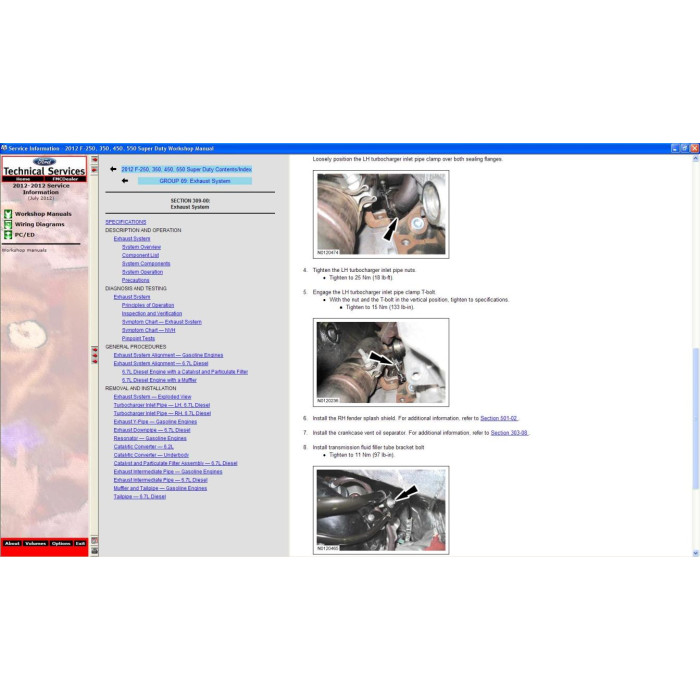The width and height of the screenshot is (700, 700).
Task: Open Exhaust System Alignment — Gasoline Engines
Action: point(168,355)
